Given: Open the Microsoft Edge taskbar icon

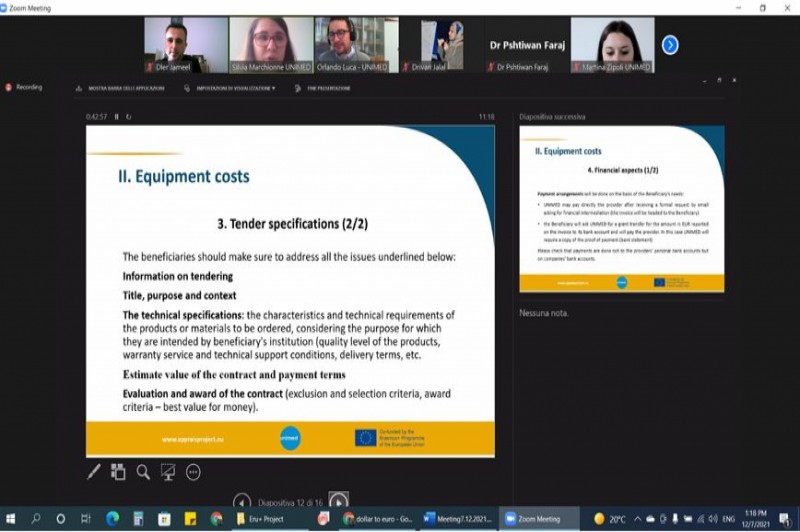Looking at the screenshot, I should point(112,519).
